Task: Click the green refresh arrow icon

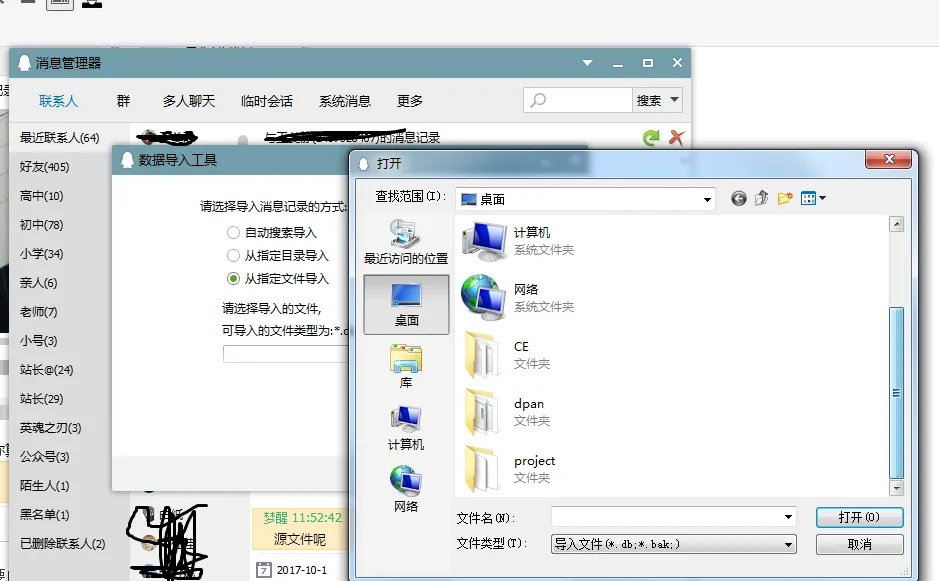Action: [x=652, y=138]
